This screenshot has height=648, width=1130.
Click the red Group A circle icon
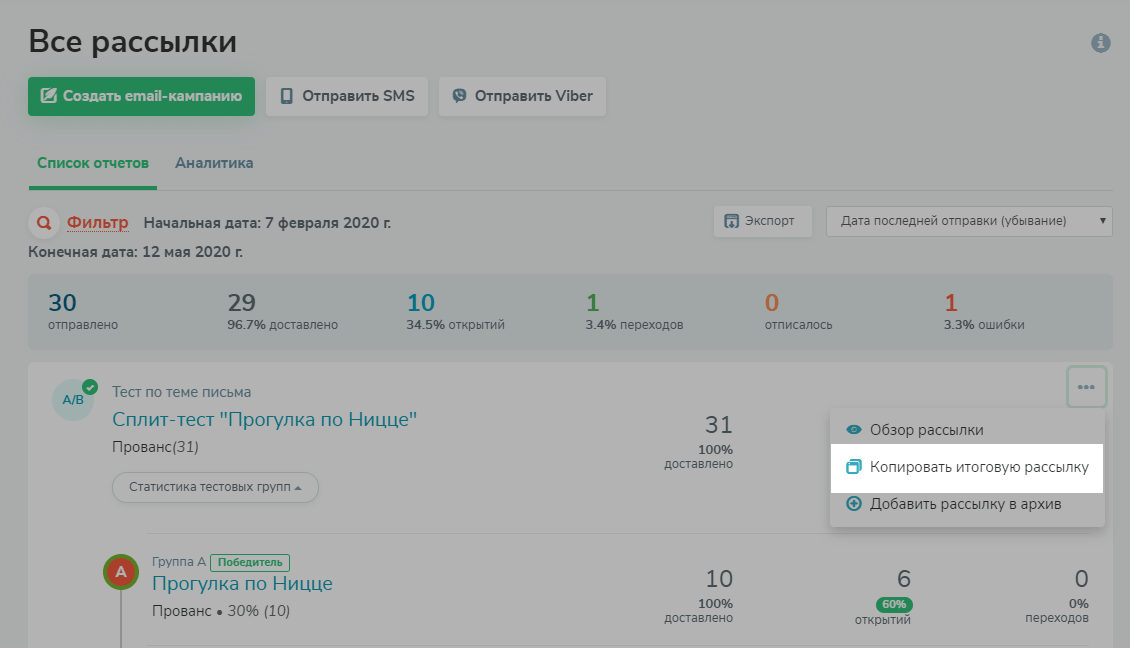point(121,573)
